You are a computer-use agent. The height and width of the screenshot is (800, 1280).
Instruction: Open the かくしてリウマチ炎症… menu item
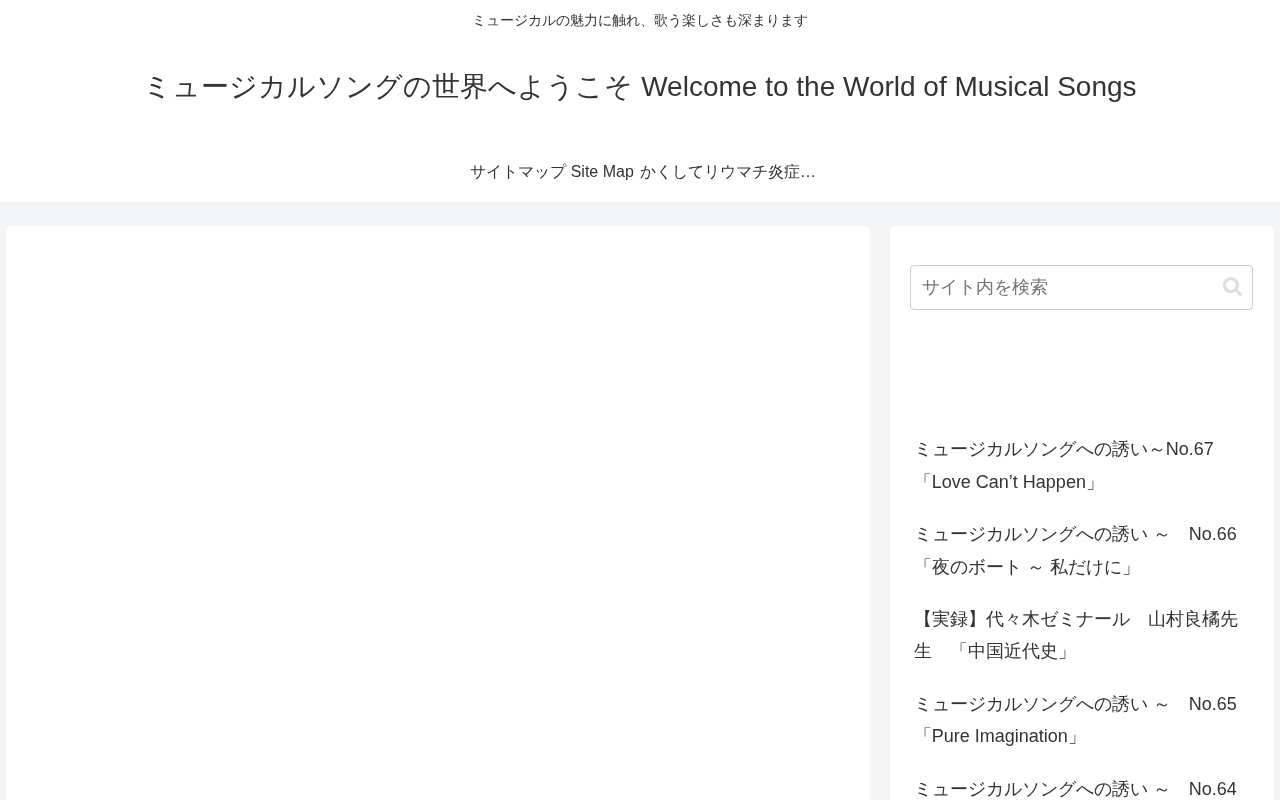click(x=727, y=172)
